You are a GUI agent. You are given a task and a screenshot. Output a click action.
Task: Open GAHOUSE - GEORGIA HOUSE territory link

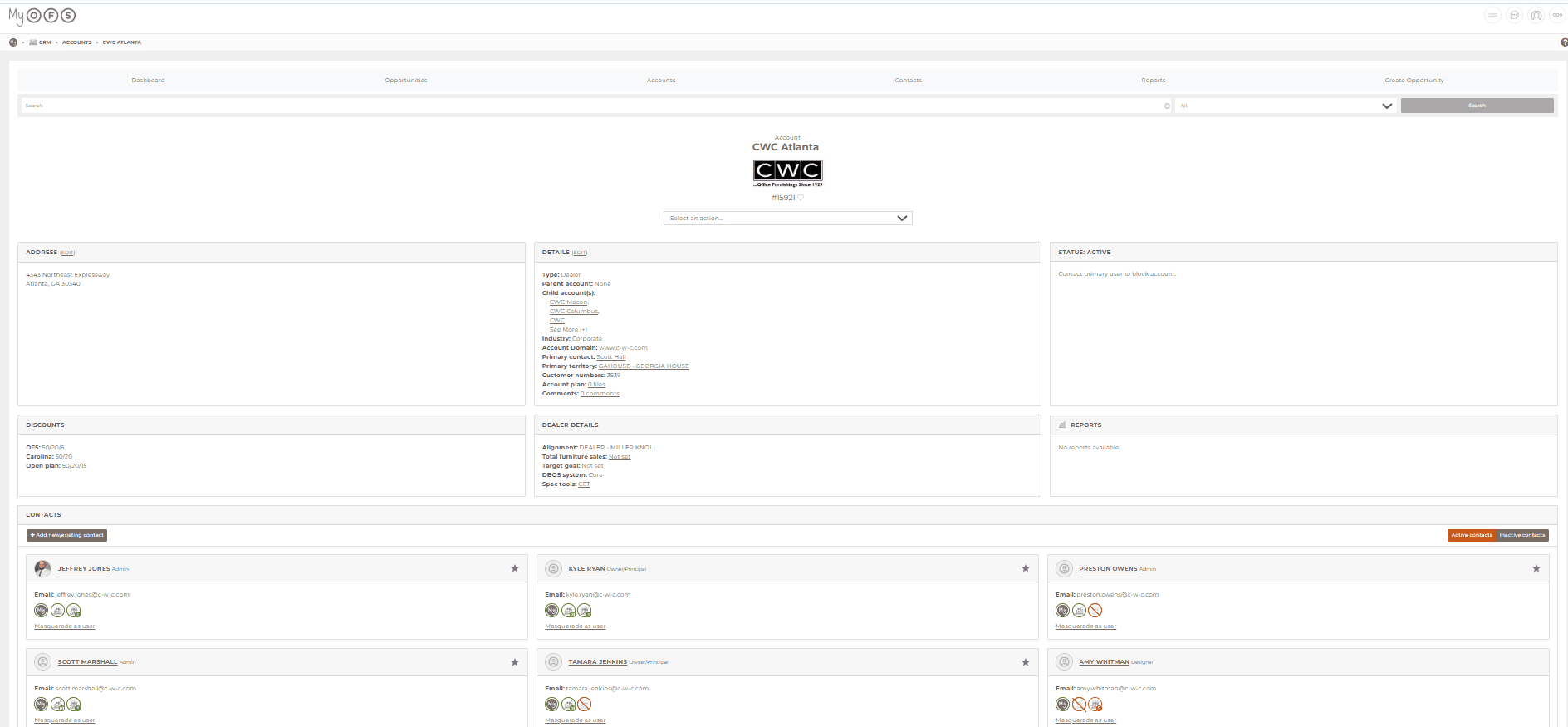coord(644,366)
